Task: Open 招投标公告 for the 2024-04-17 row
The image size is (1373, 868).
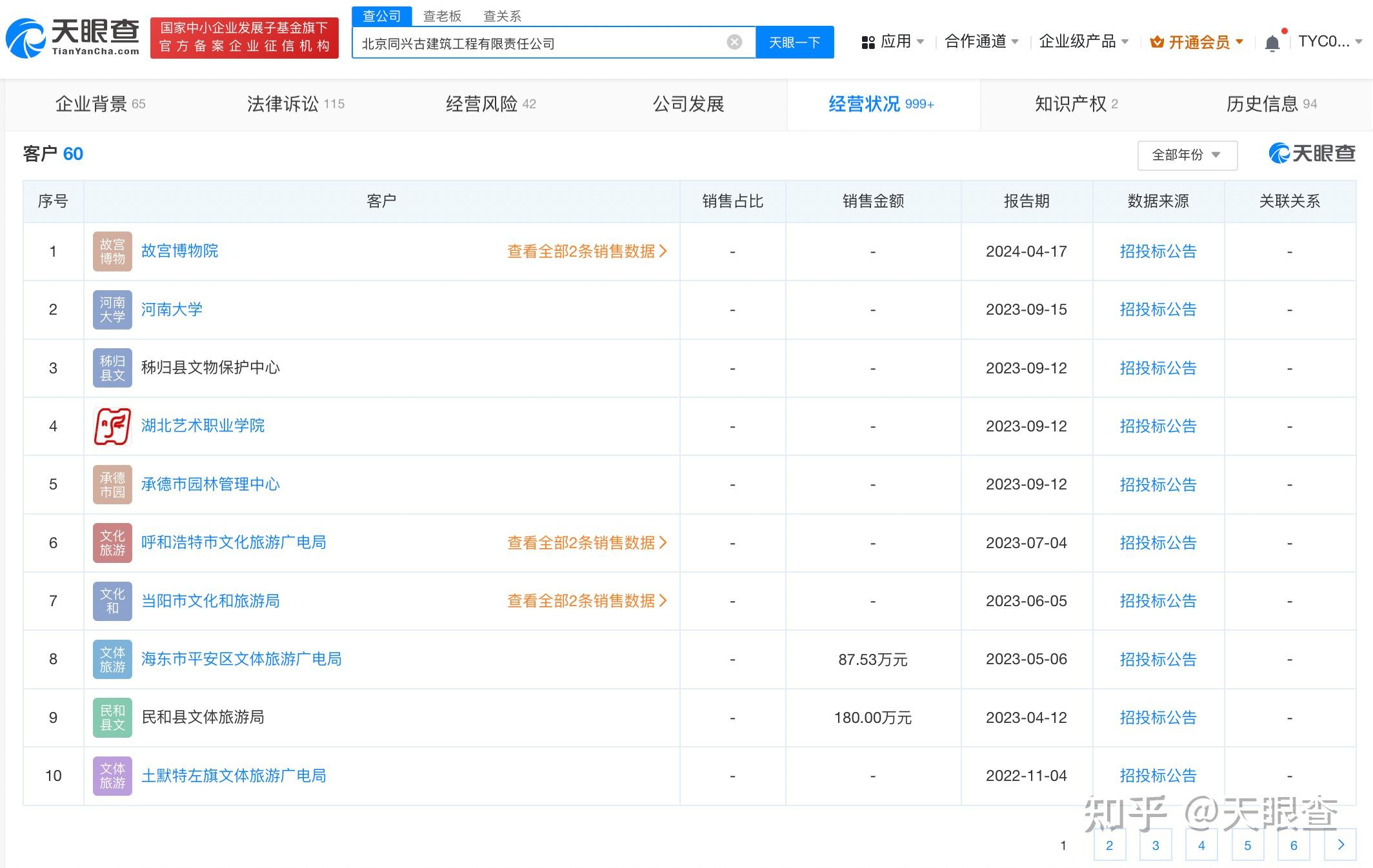Action: pyautogui.click(x=1158, y=252)
